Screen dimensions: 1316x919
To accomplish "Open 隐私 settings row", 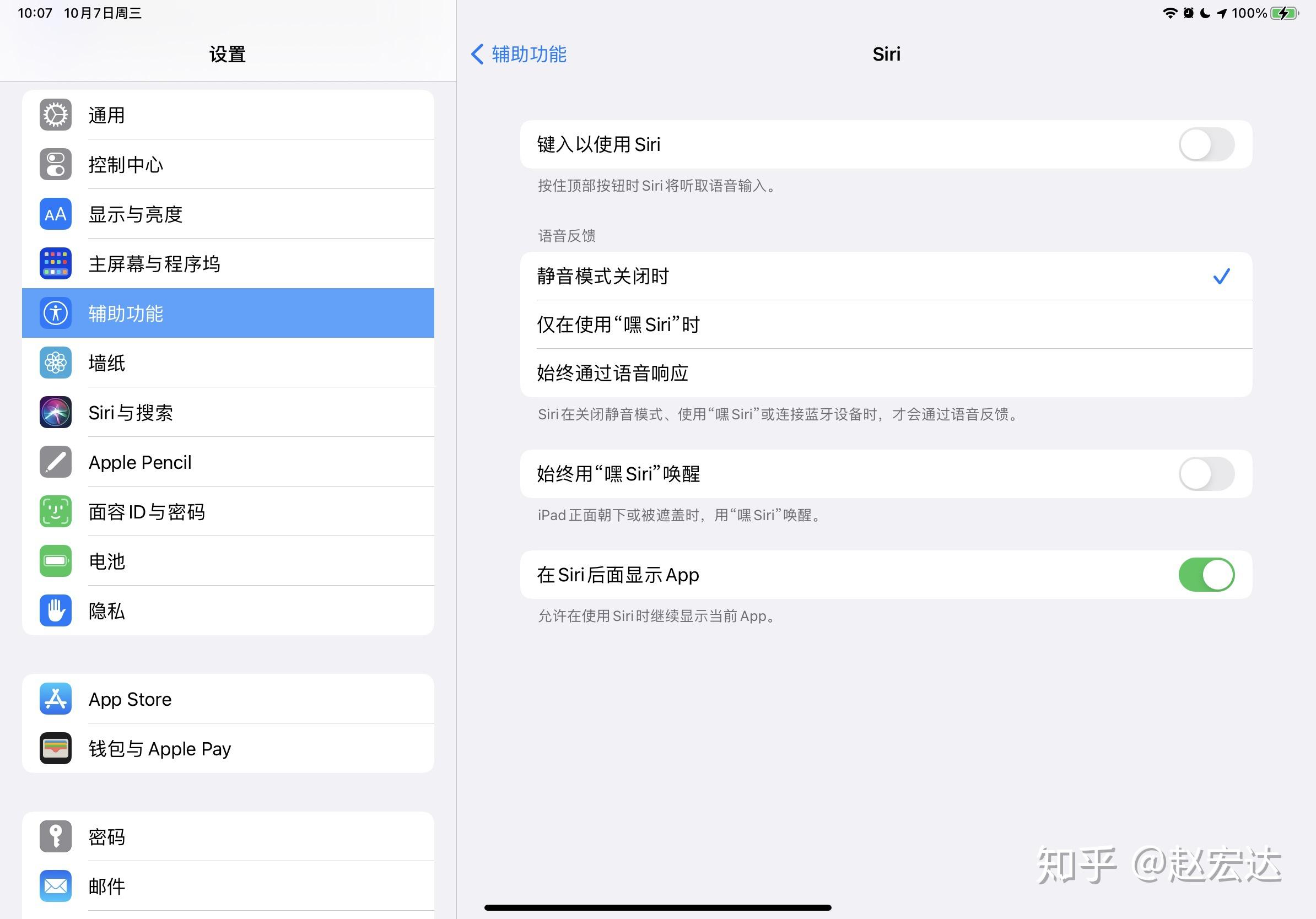I will click(228, 611).
